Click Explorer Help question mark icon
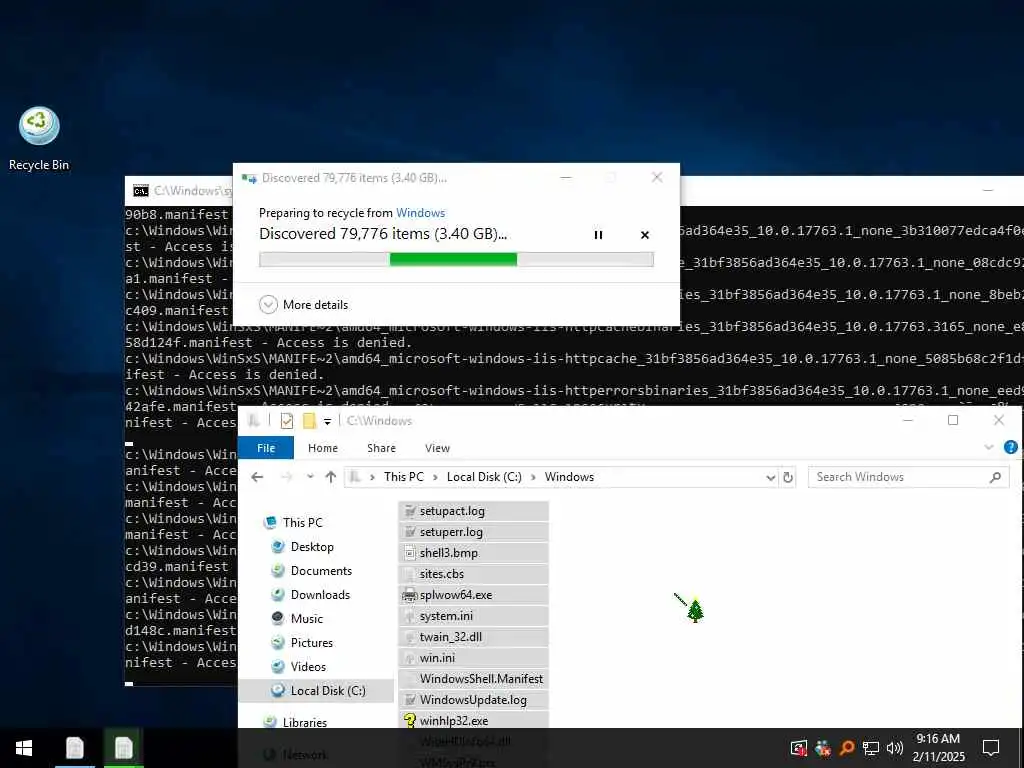Image resolution: width=1024 pixels, height=768 pixels. (1010, 447)
